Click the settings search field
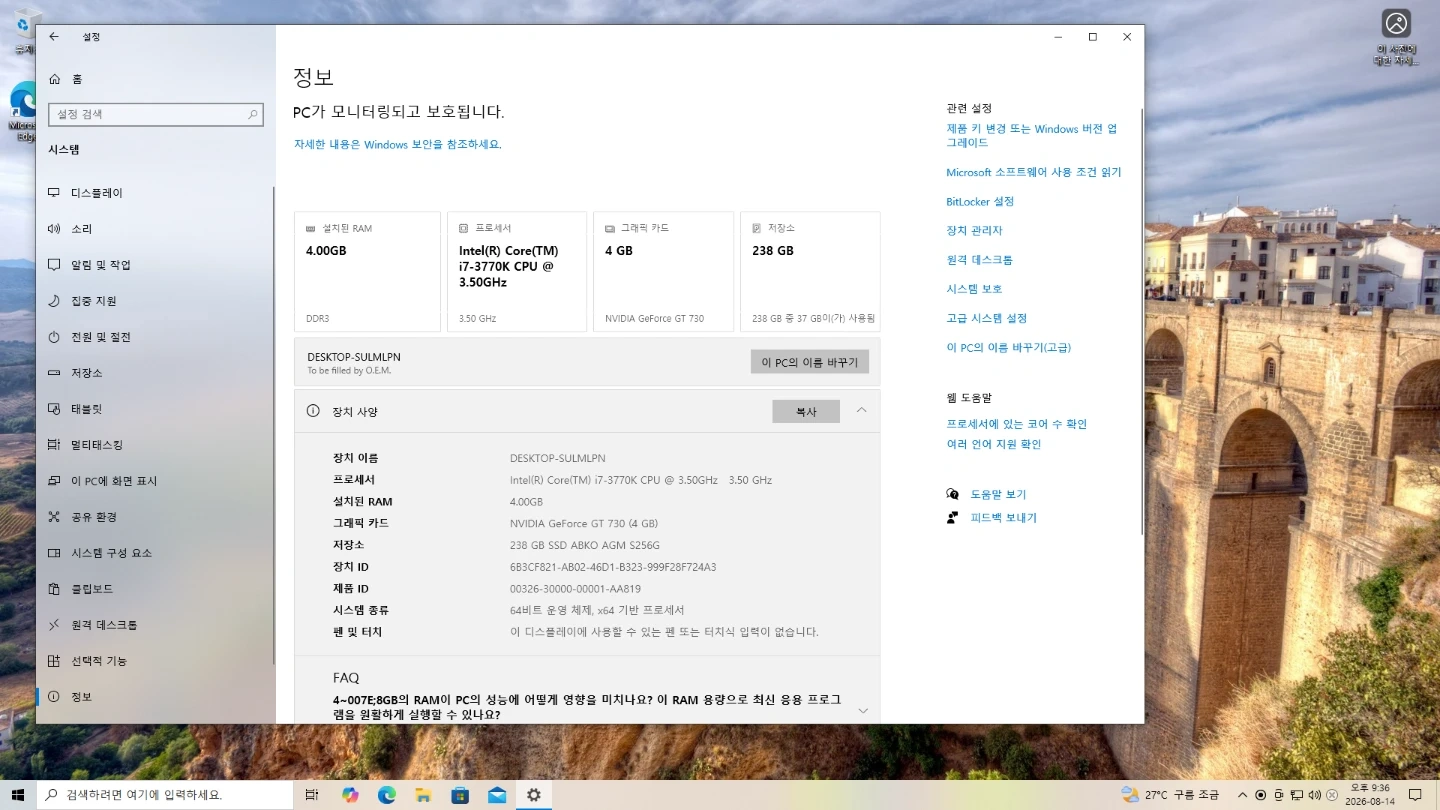The height and width of the screenshot is (810, 1440). [x=155, y=114]
